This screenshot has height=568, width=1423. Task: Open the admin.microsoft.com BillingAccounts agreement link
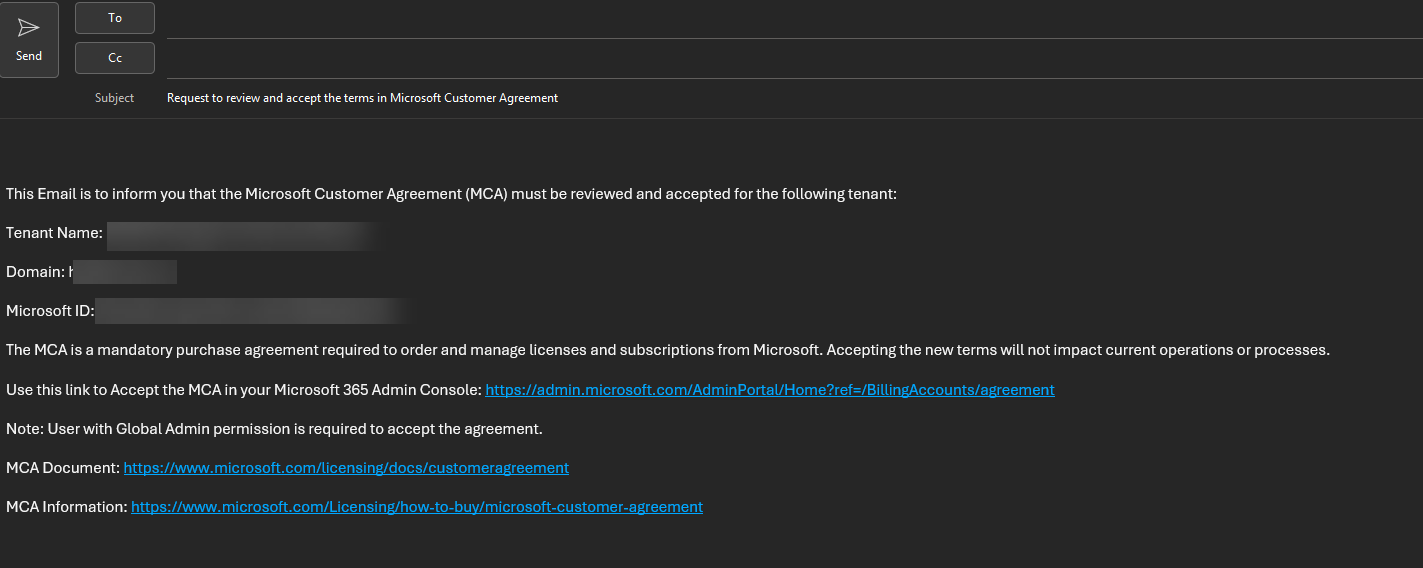[x=769, y=390]
